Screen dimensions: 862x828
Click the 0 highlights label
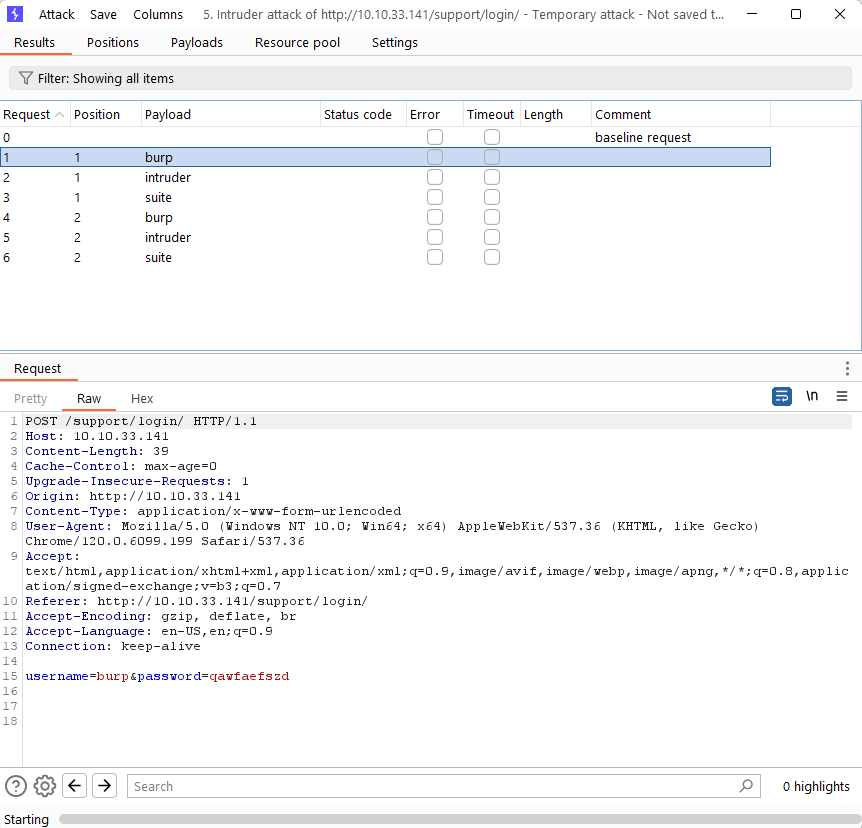click(x=816, y=786)
